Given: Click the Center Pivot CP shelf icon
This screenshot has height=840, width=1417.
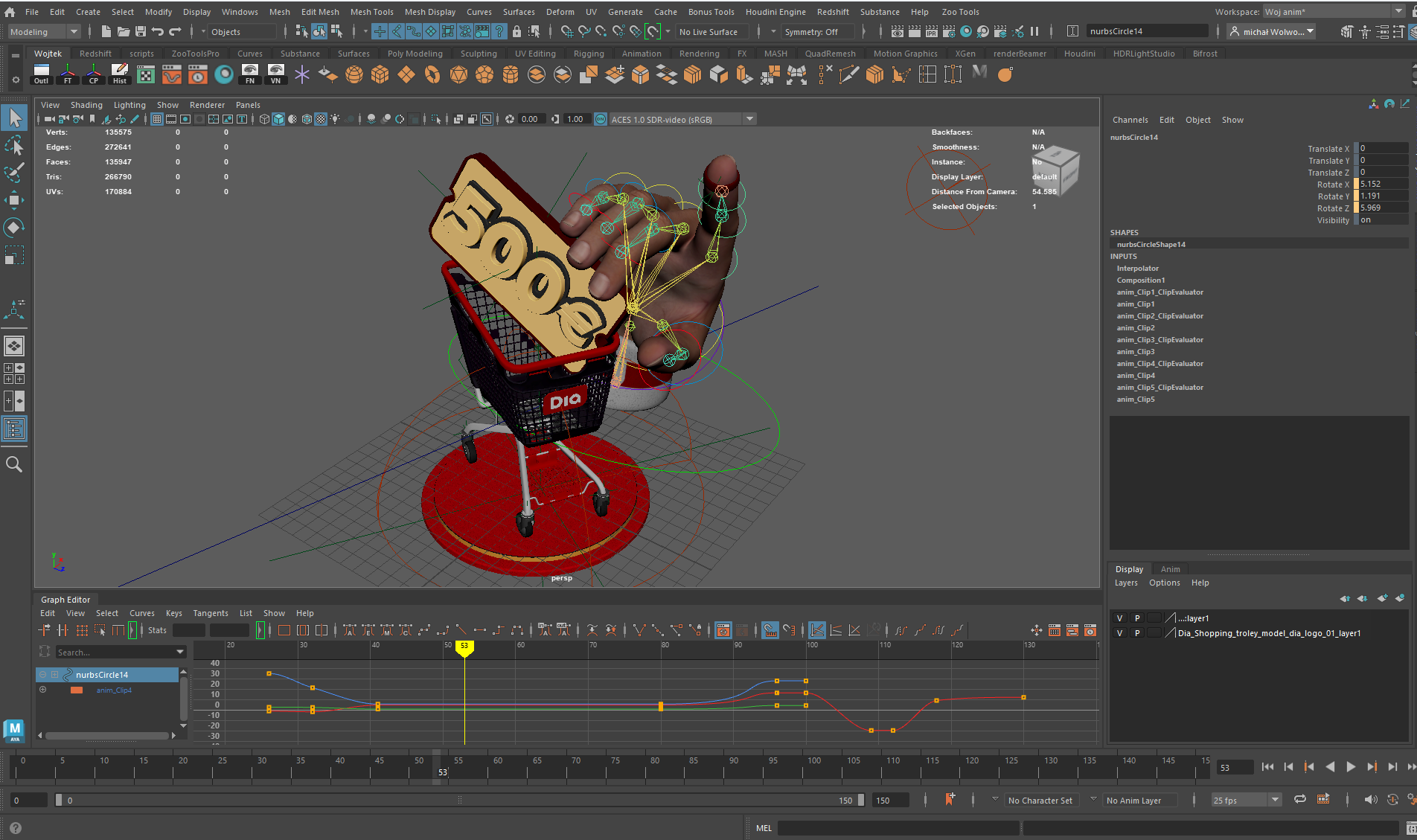Looking at the screenshot, I should [x=94, y=74].
